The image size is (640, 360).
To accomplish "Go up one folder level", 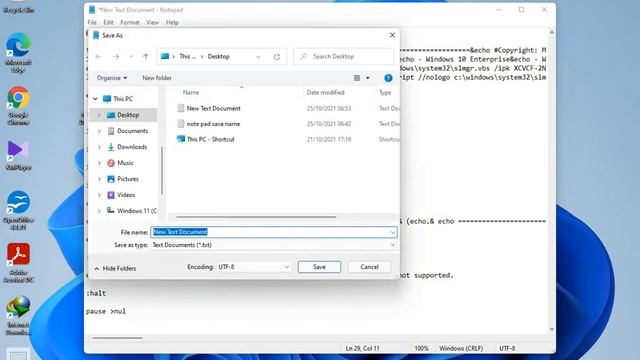I will tap(146, 57).
